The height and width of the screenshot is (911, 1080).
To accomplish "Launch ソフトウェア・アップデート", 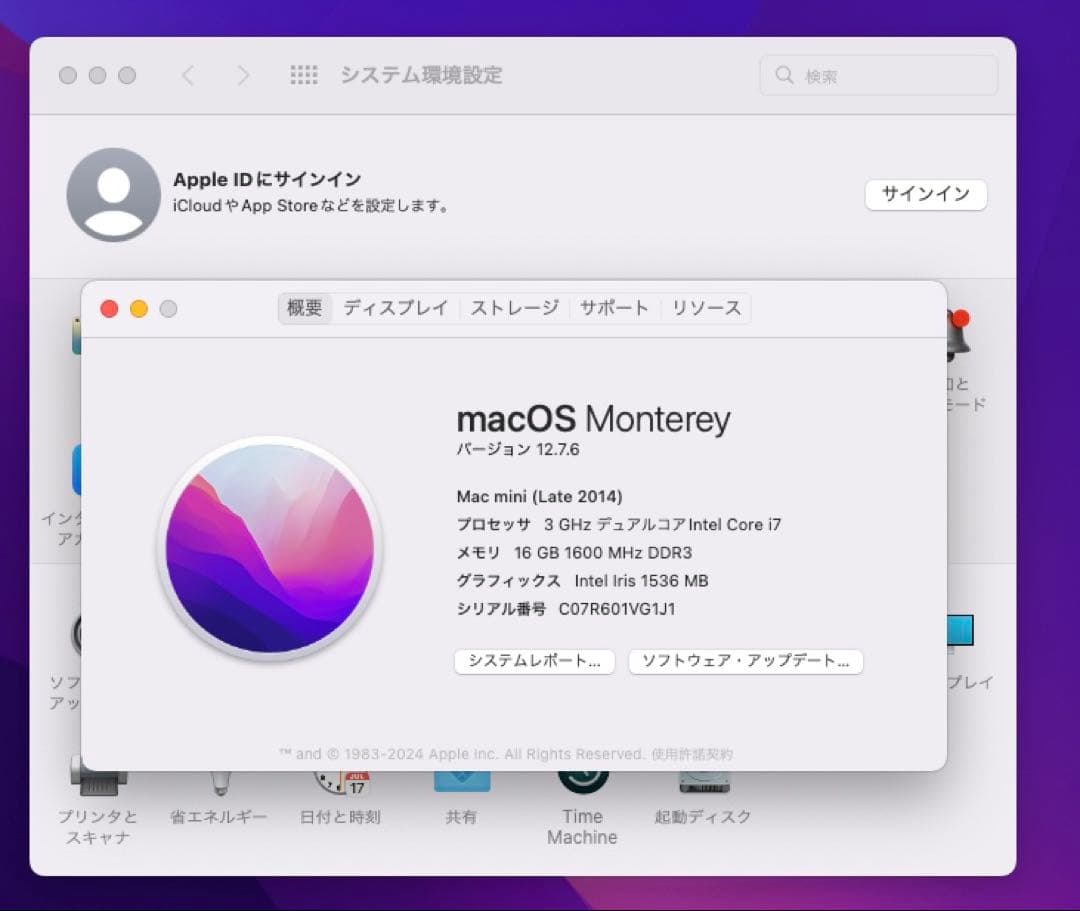I will click(x=745, y=661).
